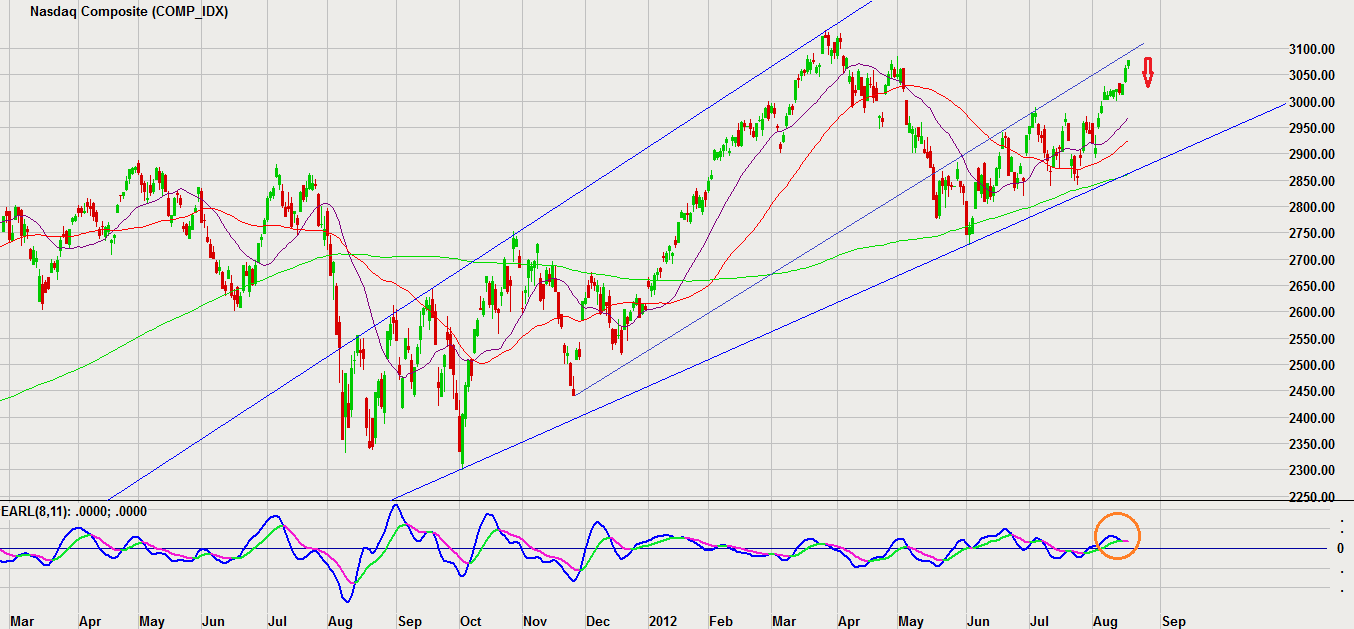The image size is (1354, 629).
Task: Select the 3000.00 price axis label
Action: pos(1309,102)
